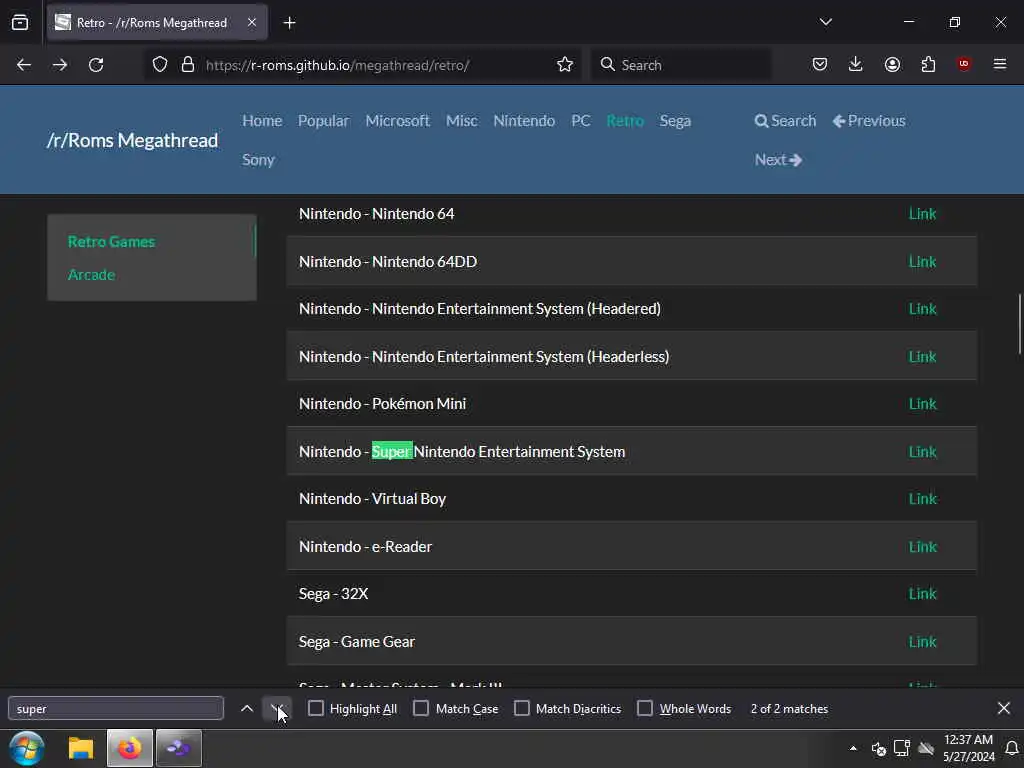Open the Extensions puzzle icon

tap(928, 64)
